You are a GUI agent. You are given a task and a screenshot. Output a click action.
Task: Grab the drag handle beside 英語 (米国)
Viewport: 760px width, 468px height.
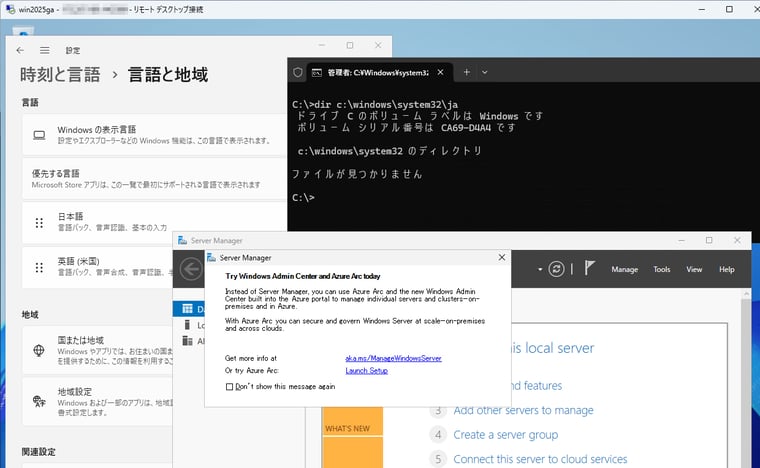[39, 267]
